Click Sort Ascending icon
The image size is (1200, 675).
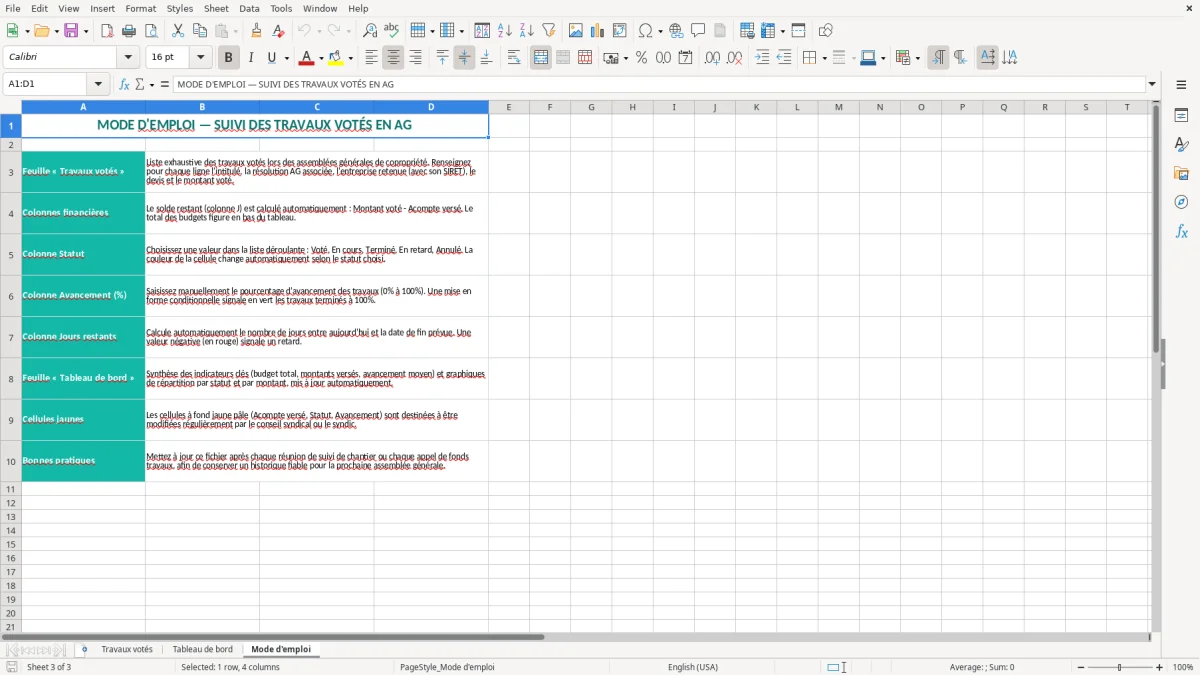click(504, 31)
